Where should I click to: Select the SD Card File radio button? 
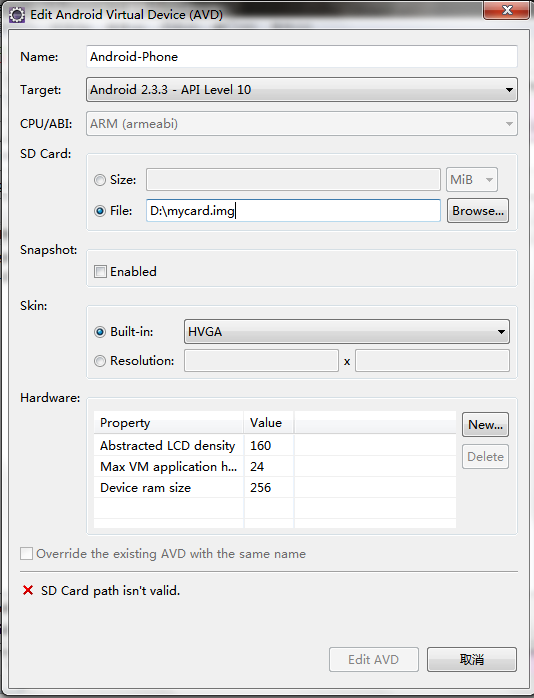pos(100,211)
